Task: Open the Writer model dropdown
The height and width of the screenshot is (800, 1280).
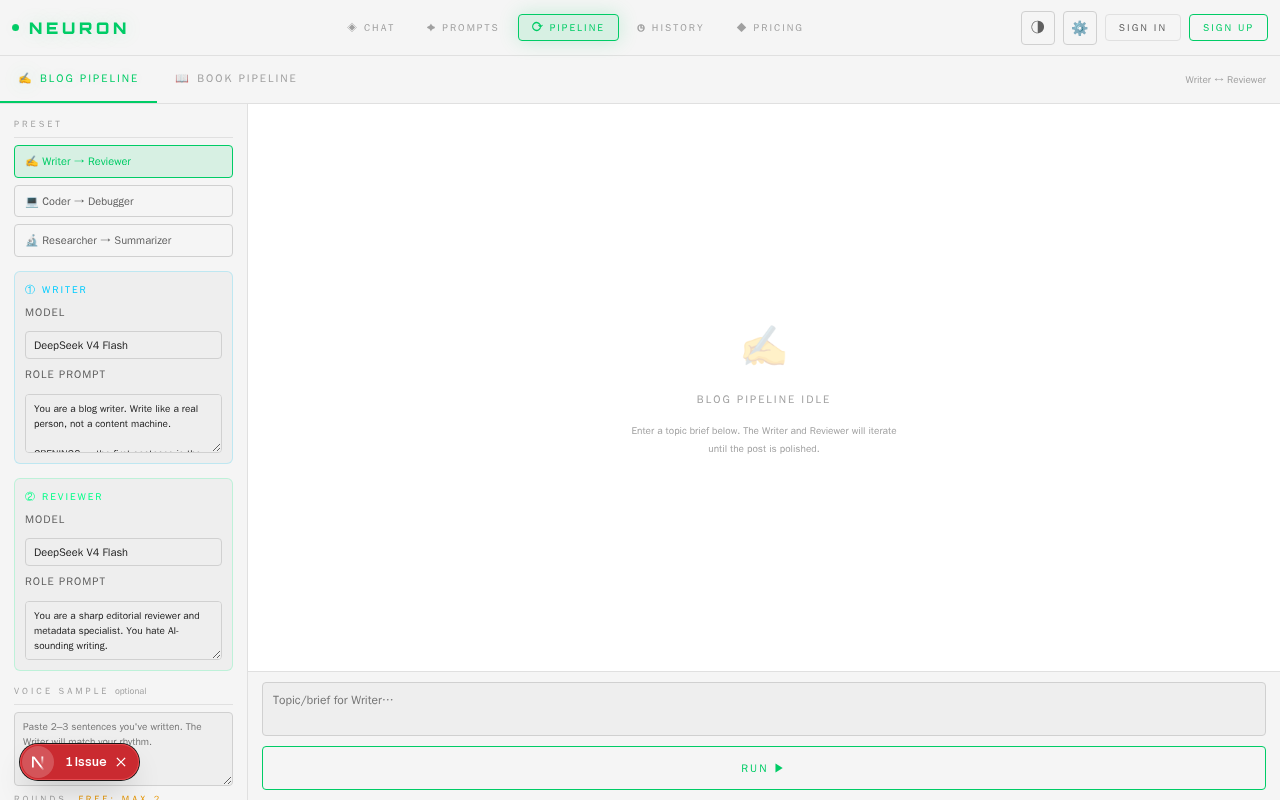Action: point(123,345)
